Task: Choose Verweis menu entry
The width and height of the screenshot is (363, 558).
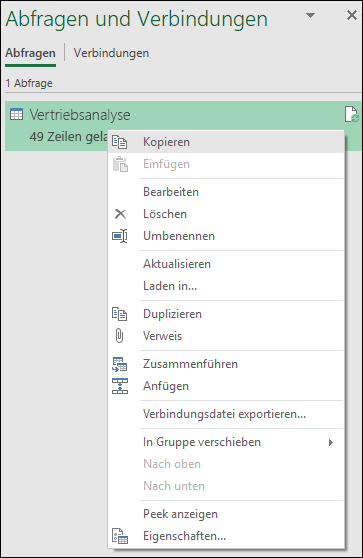Action: coord(226,336)
